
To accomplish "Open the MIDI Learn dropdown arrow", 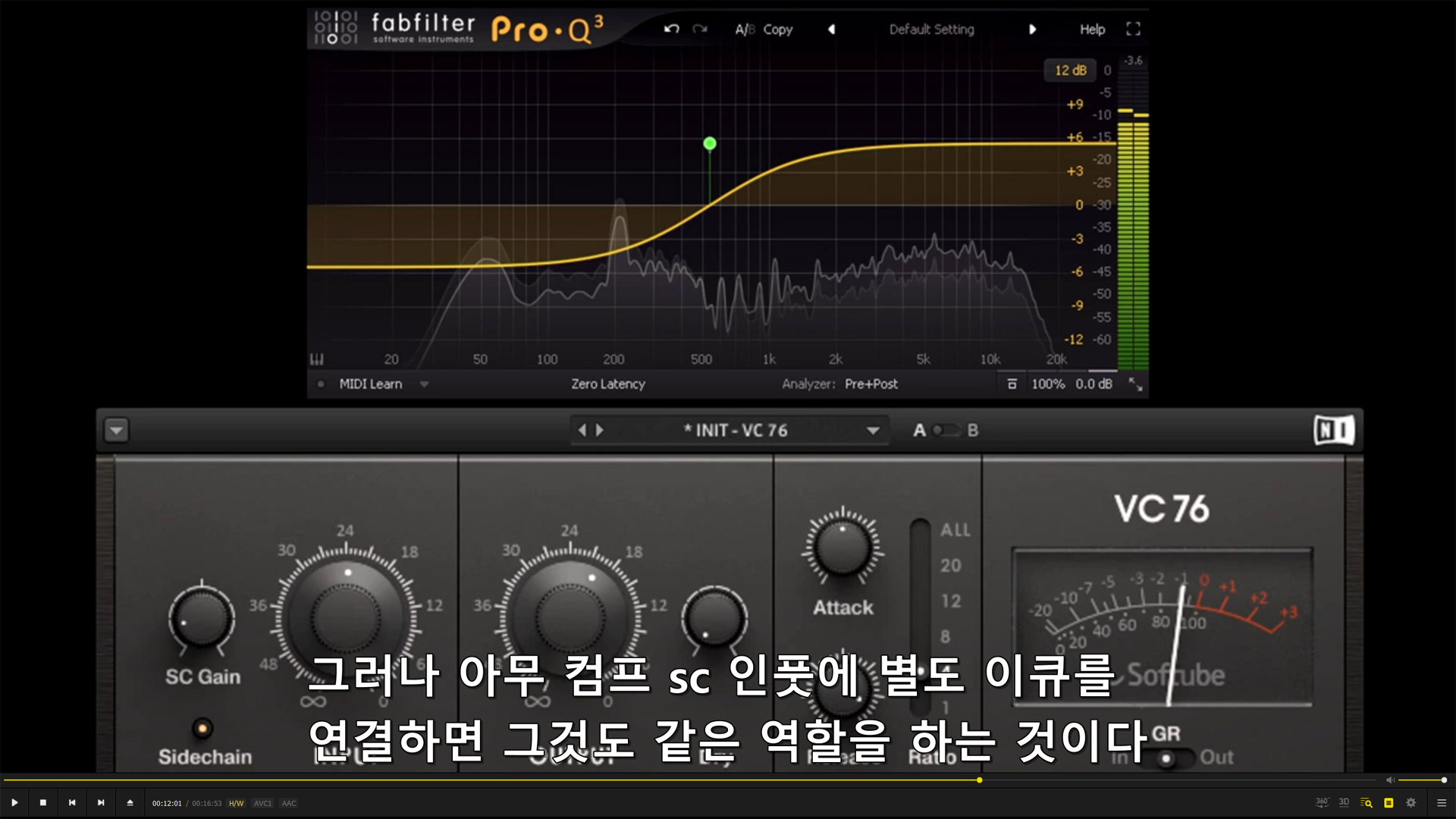I will [x=425, y=384].
